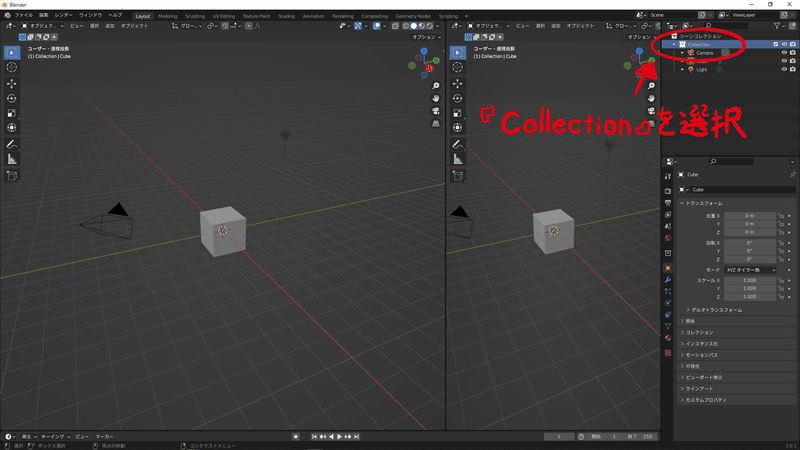Screen dimensions: 800x450
Task: Edit the Location X field
Action: click(749, 216)
